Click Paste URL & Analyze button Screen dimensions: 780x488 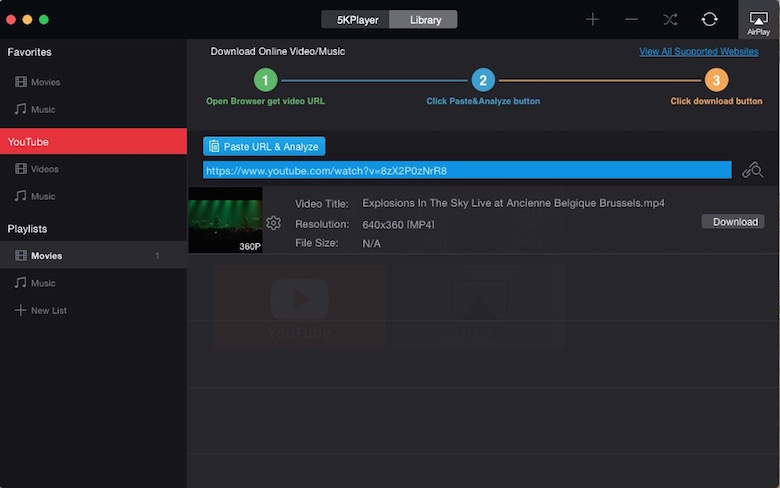click(264, 146)
